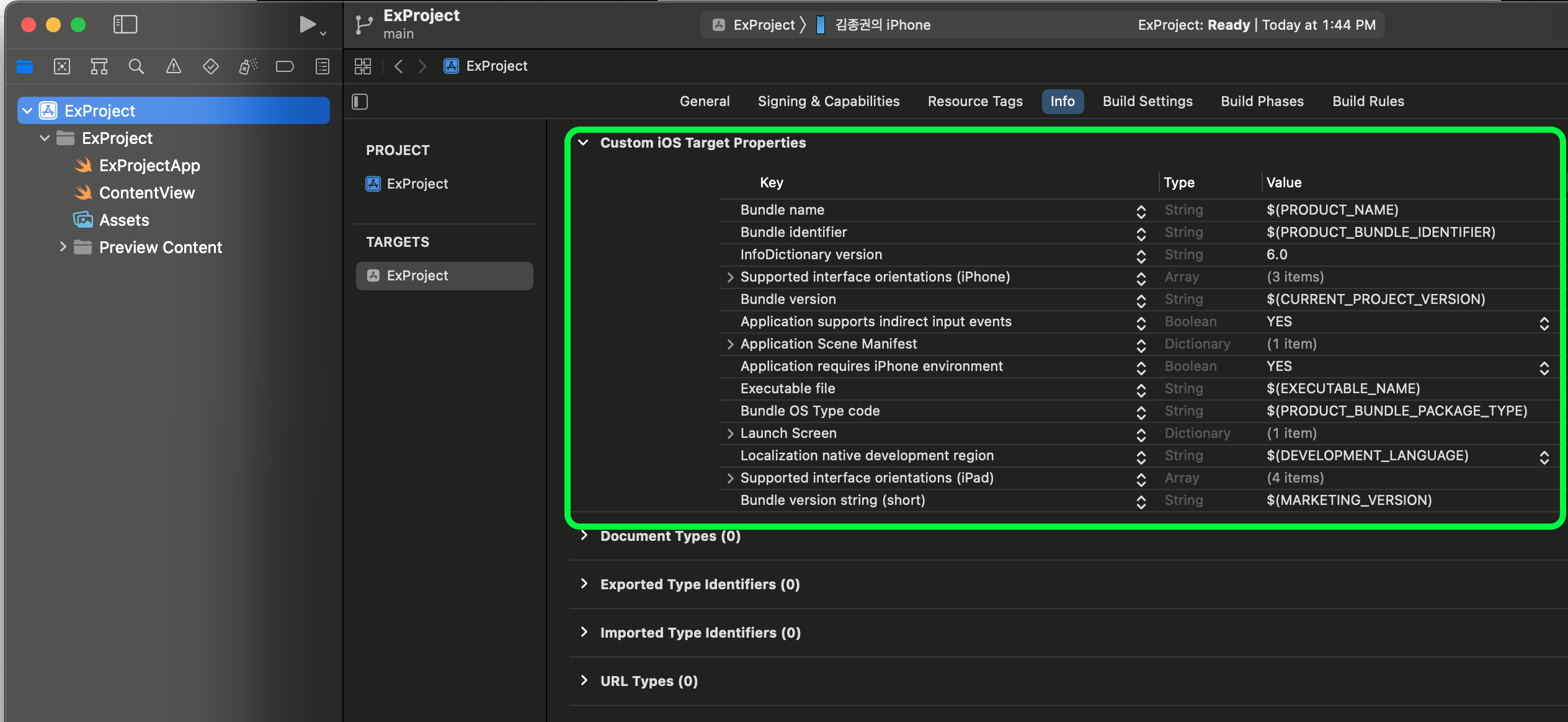Click the related items grid icon
The height and width of the screenshot is (722, 1568).
point(363,66)
